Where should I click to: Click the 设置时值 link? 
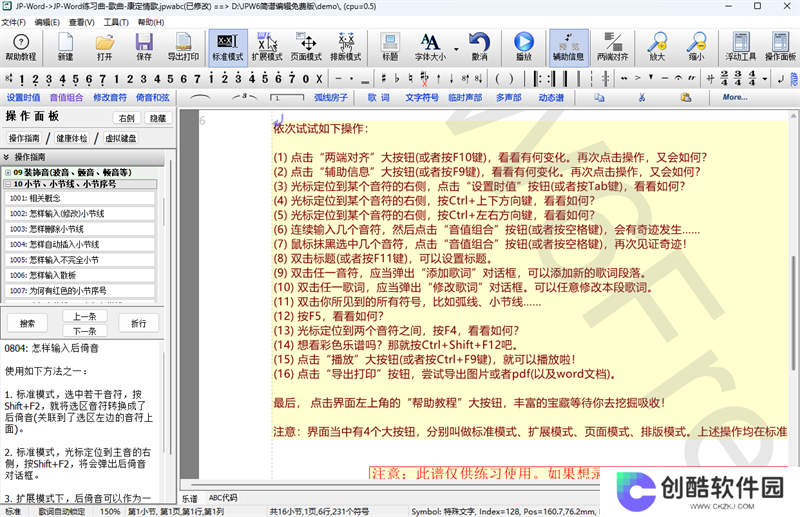[x=23, y=97]
